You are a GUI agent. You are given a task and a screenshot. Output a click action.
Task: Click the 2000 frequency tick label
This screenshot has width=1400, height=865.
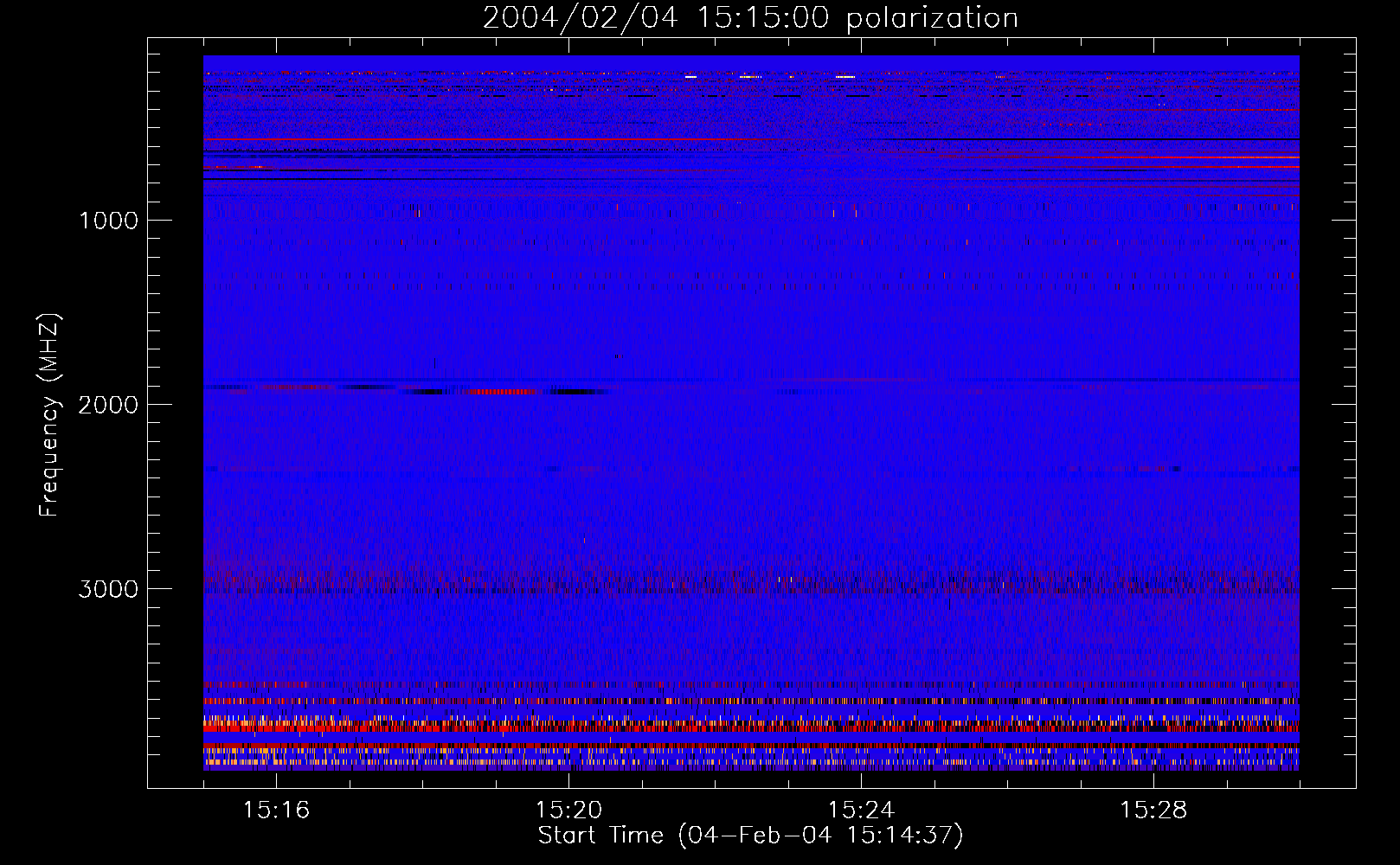108,405
